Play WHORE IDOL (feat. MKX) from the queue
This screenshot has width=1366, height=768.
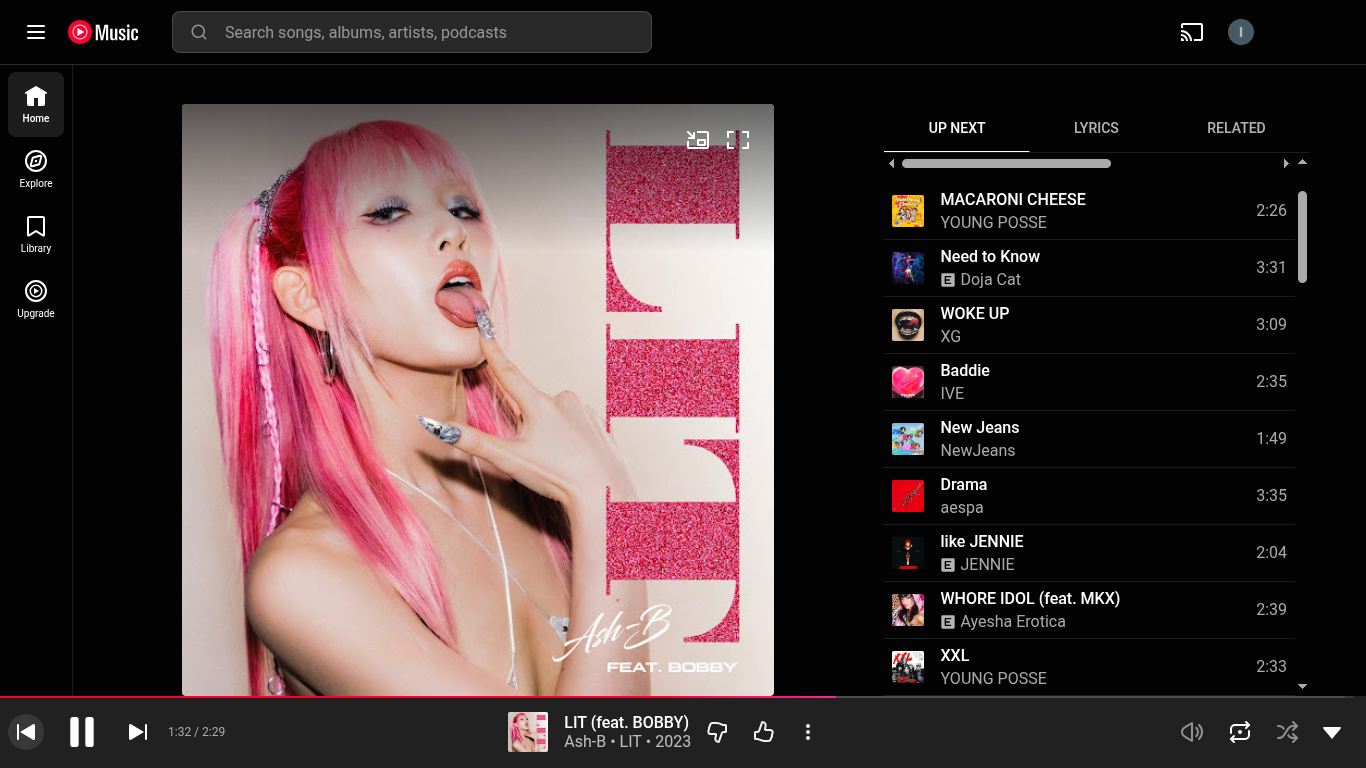coord(1089,610)
